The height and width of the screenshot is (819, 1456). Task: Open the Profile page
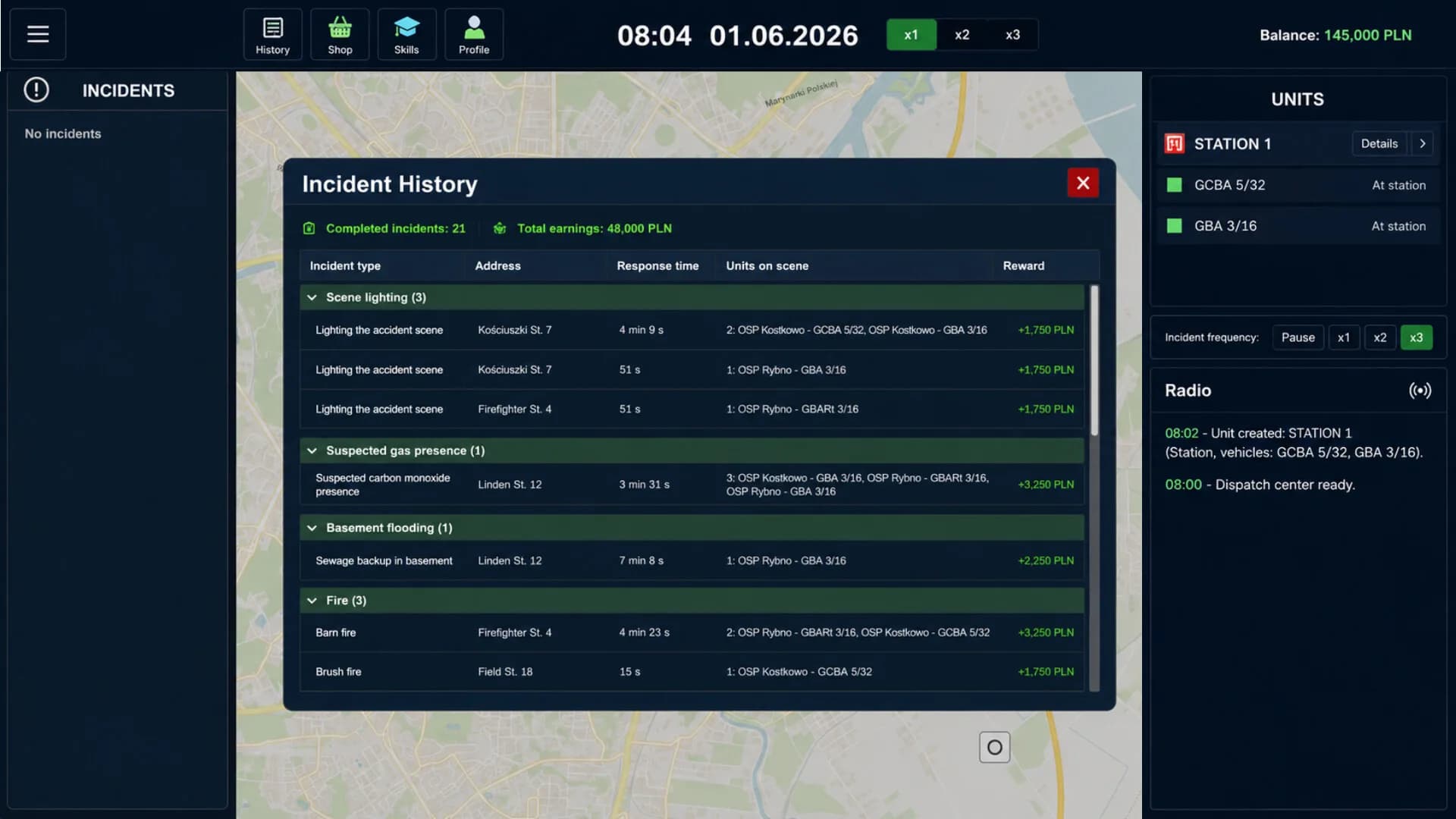click(474, 34)
